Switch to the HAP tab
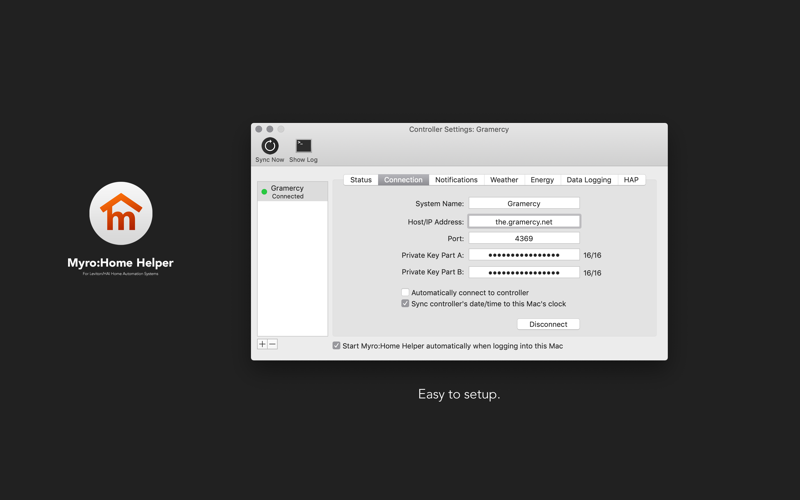Image resolution: width=800 pixels, height=500 pixels. click(x=631, y=180)
